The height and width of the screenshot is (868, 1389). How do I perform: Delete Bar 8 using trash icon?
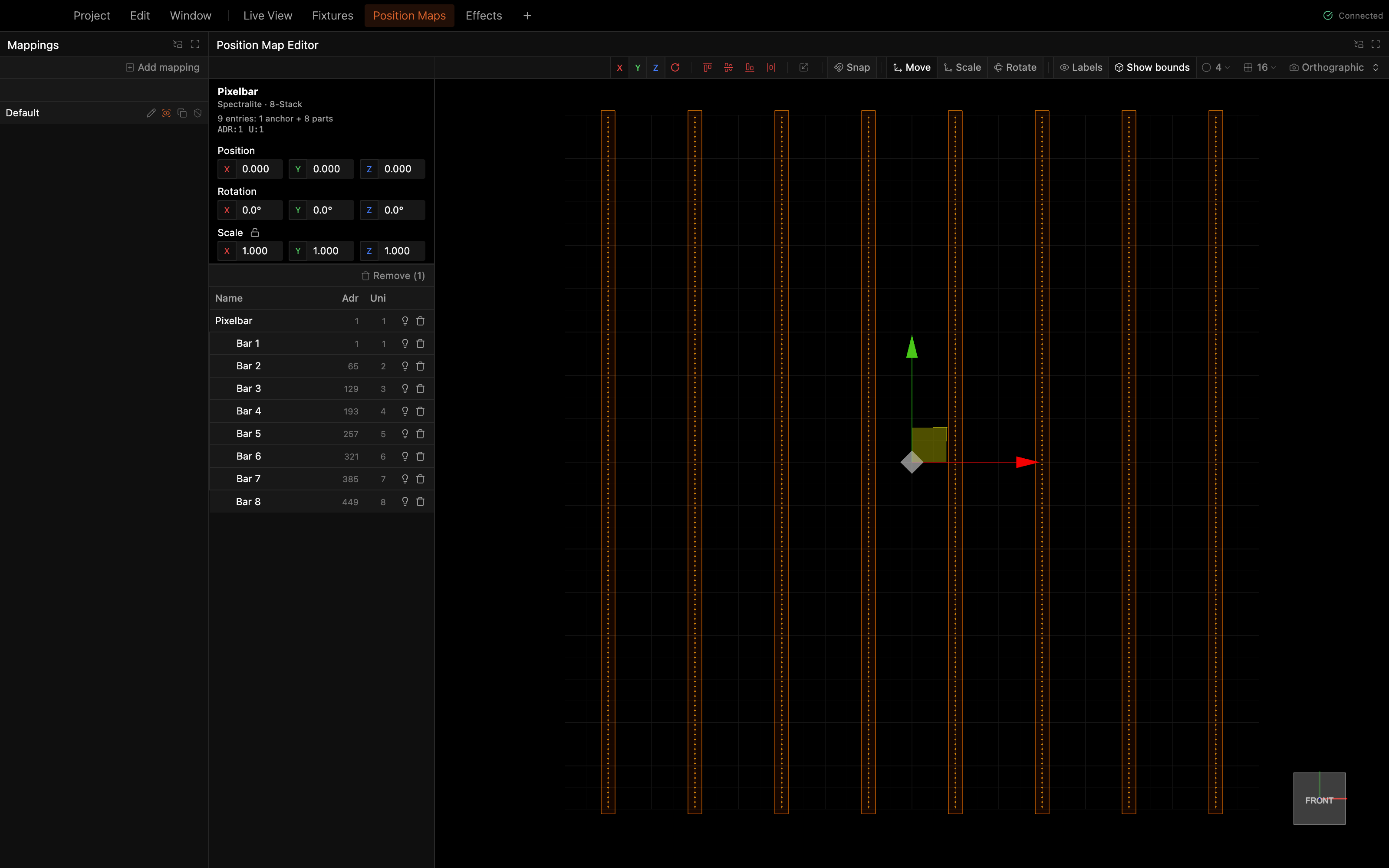pos(420,502)
